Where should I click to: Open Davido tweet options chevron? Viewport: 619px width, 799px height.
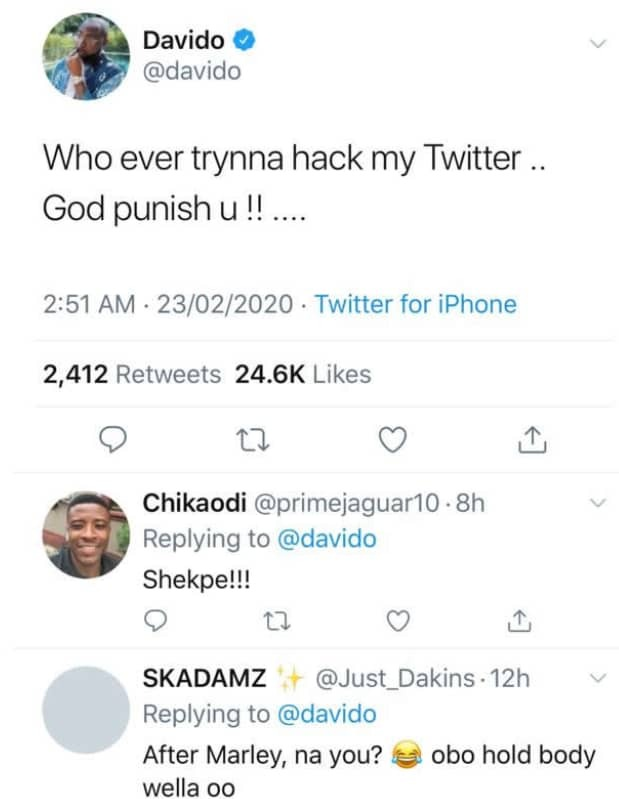pos(598,44)
